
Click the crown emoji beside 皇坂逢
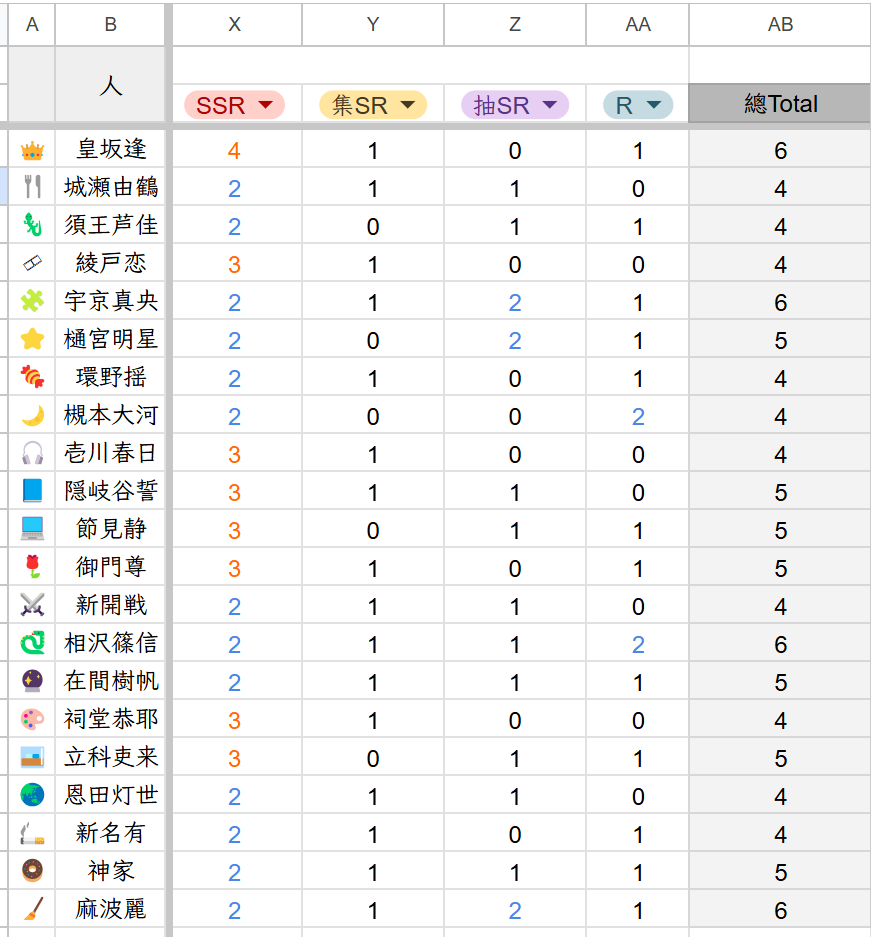(32, 150)
